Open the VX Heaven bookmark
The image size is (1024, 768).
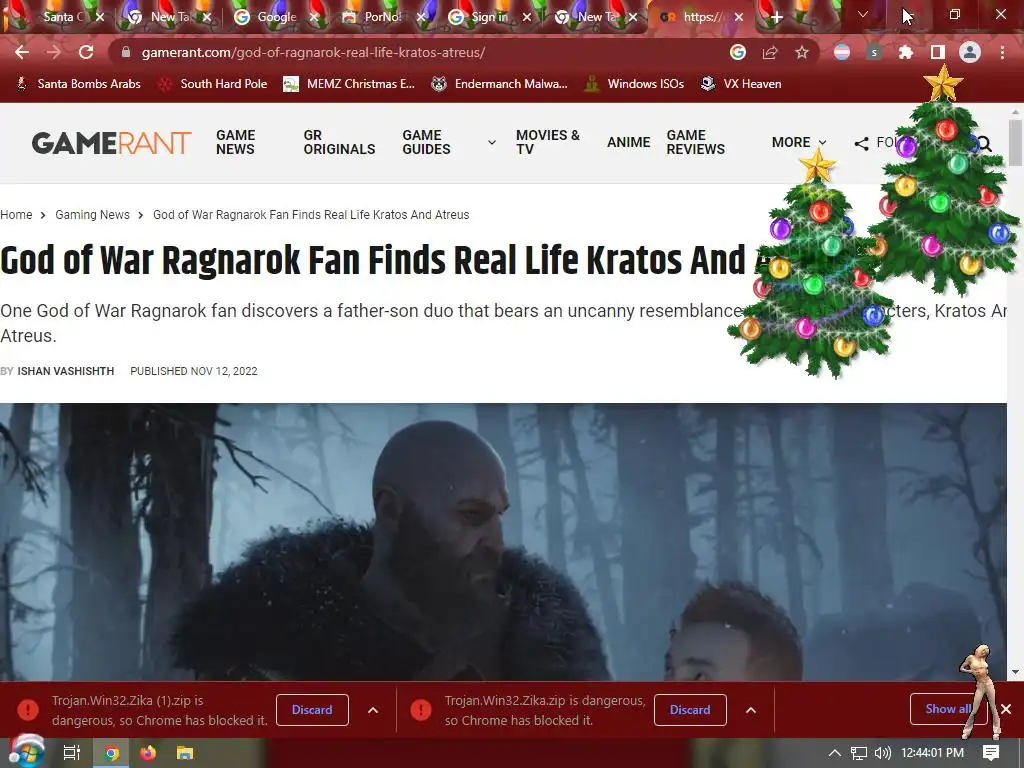pos(741,84)
